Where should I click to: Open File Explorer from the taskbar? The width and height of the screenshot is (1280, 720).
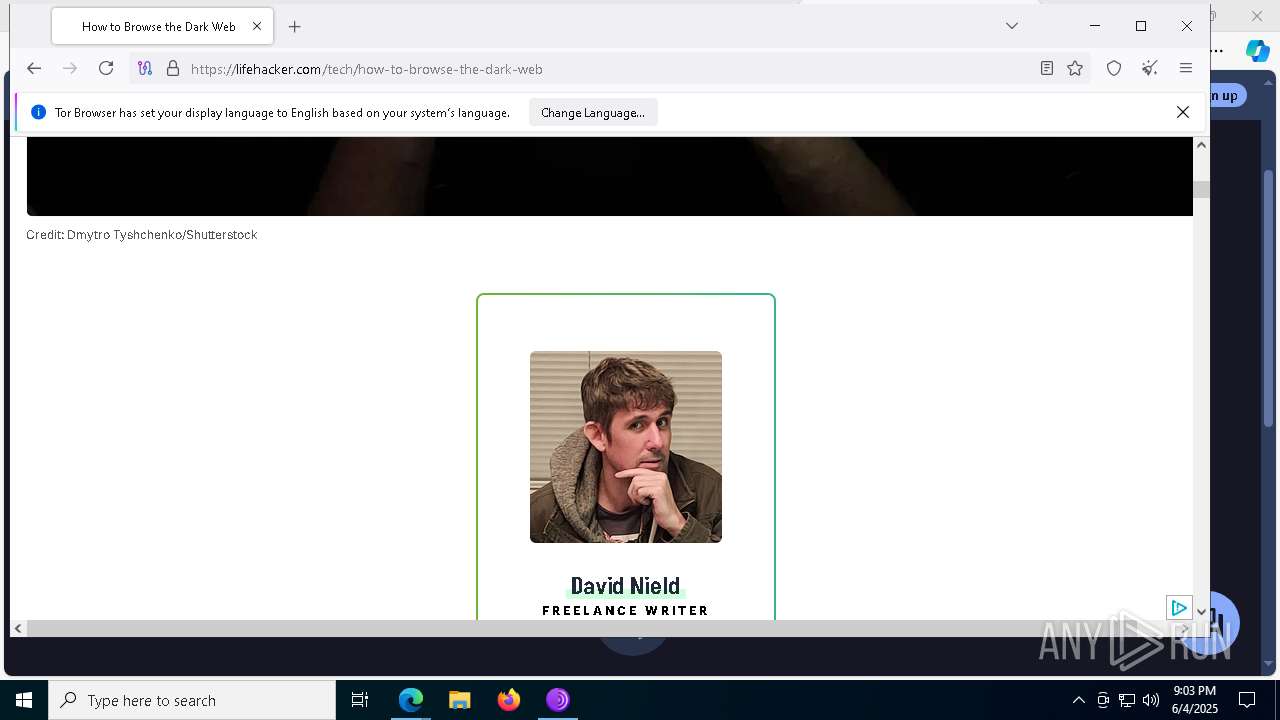(460, 700)
